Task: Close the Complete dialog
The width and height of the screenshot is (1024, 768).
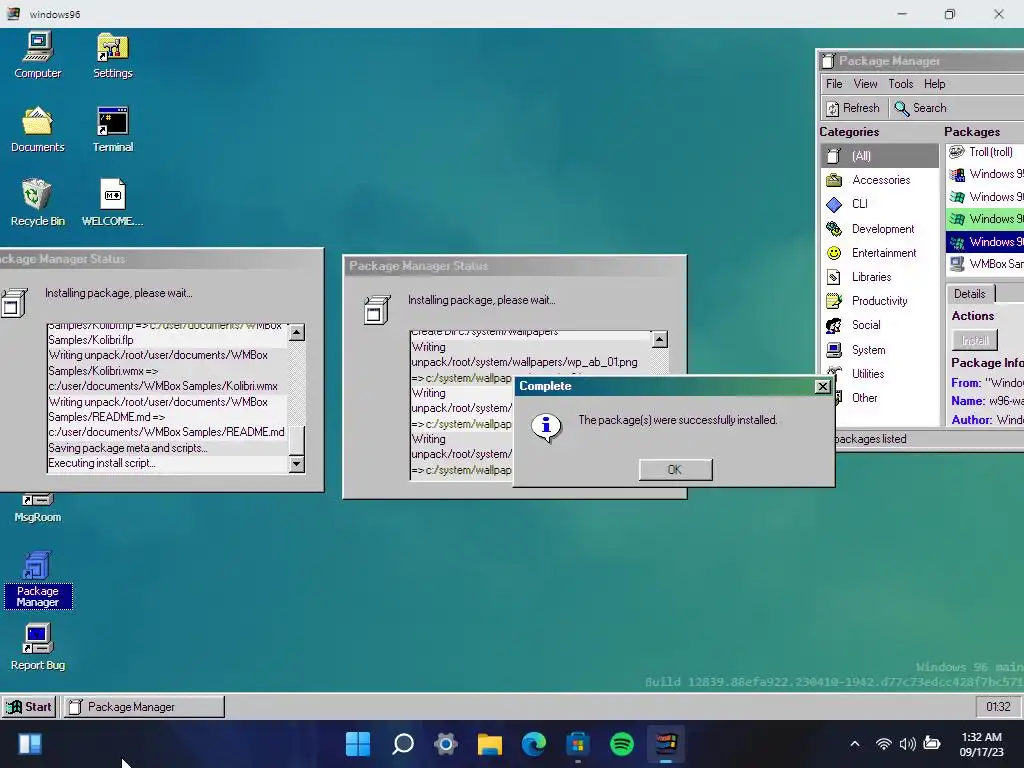Action: [x=823, y=387]
